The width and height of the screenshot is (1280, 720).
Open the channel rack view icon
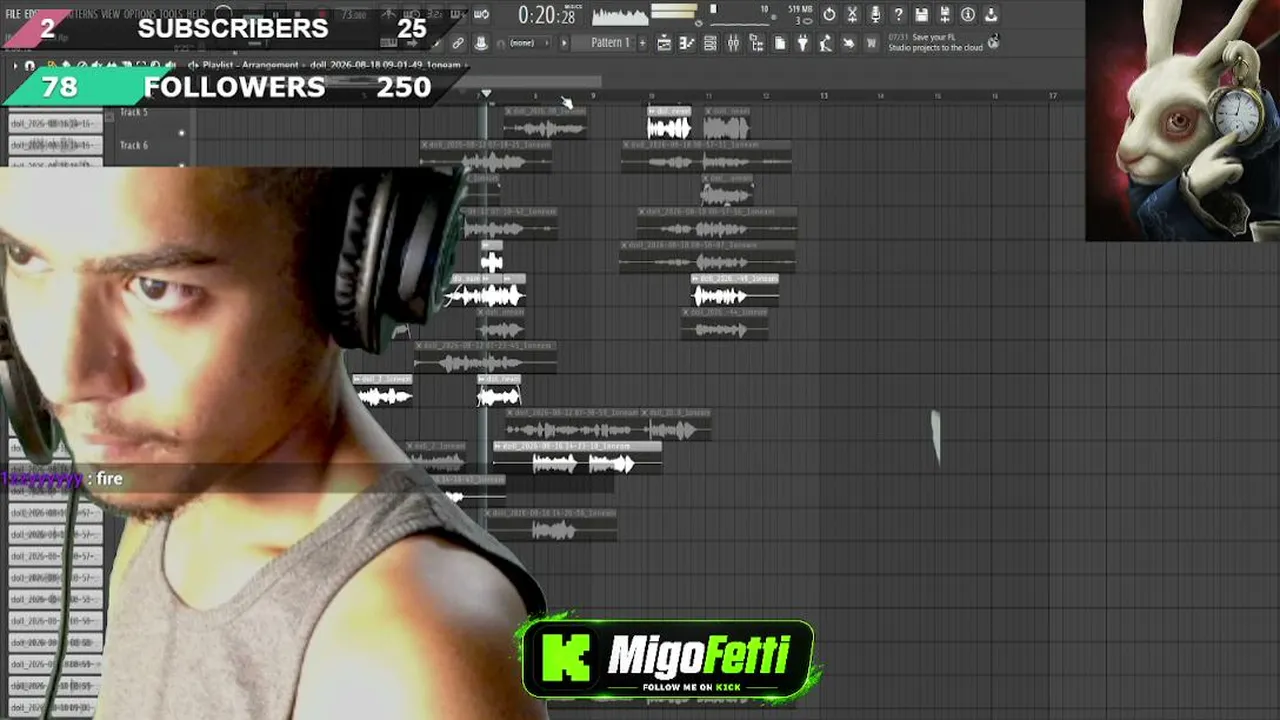click(x=710, y=43)
